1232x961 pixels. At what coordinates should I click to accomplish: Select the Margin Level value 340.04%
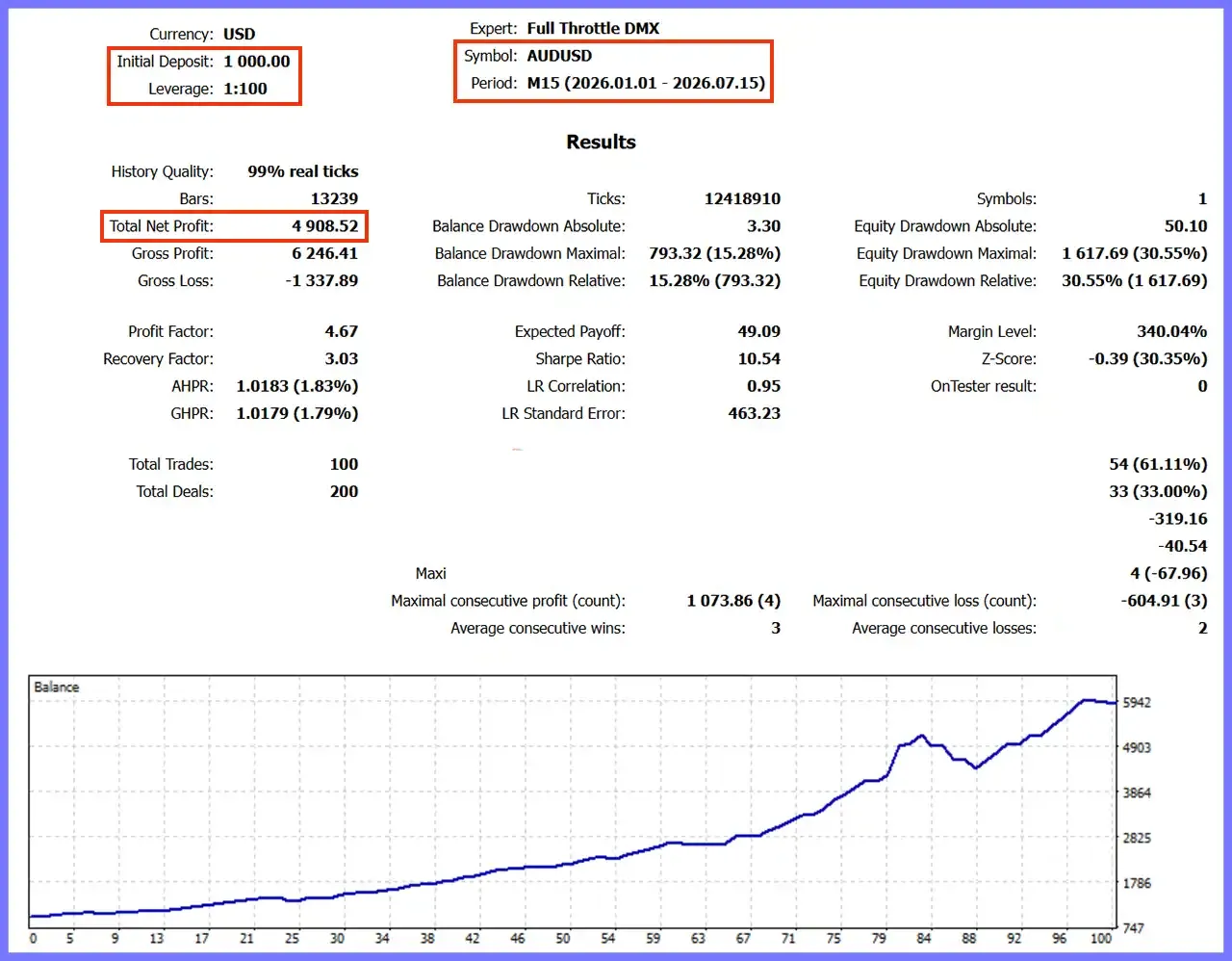pyautogui.click(x=1171, y=331)
